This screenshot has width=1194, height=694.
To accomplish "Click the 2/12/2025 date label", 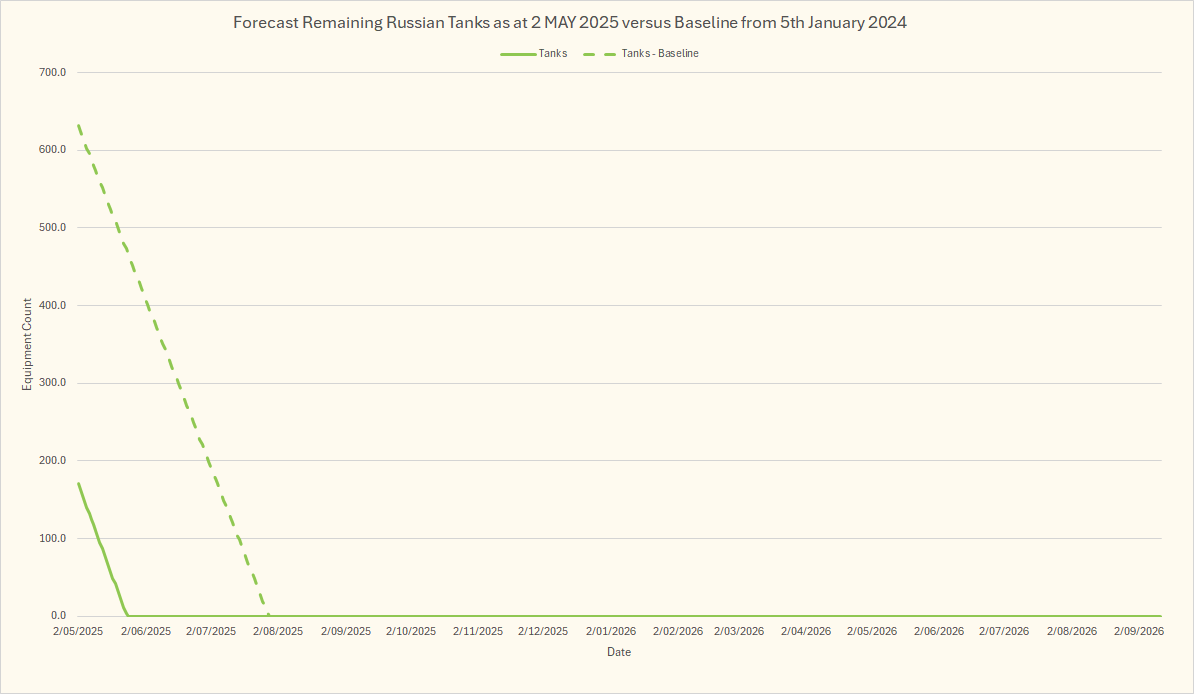I will (x=543, y=632).
